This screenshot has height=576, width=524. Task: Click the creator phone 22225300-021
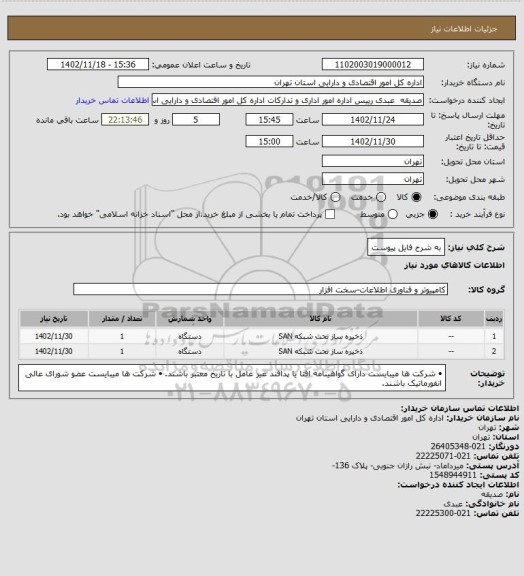[443, 513]
